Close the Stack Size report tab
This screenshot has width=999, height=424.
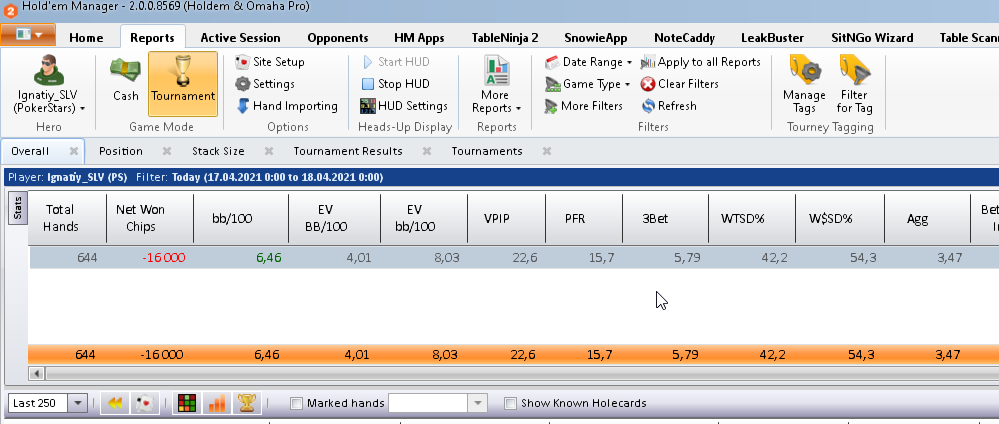click(x=269, y=151)
